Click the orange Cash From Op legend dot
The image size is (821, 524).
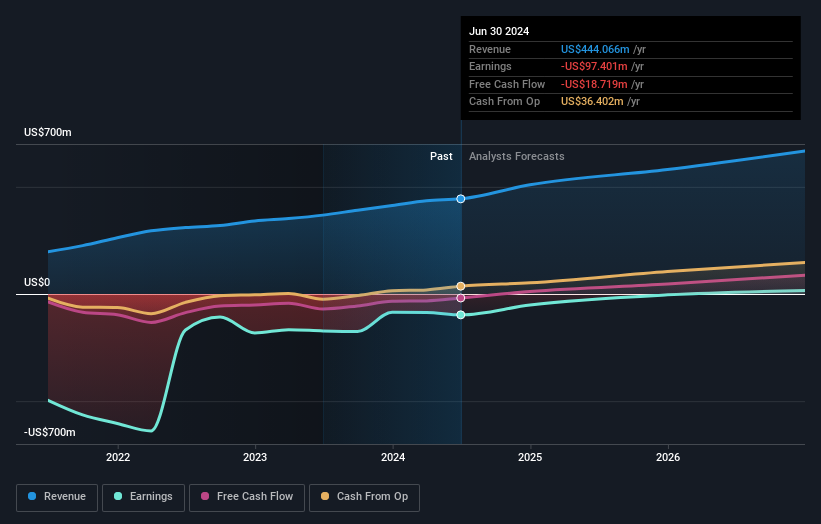325,496
